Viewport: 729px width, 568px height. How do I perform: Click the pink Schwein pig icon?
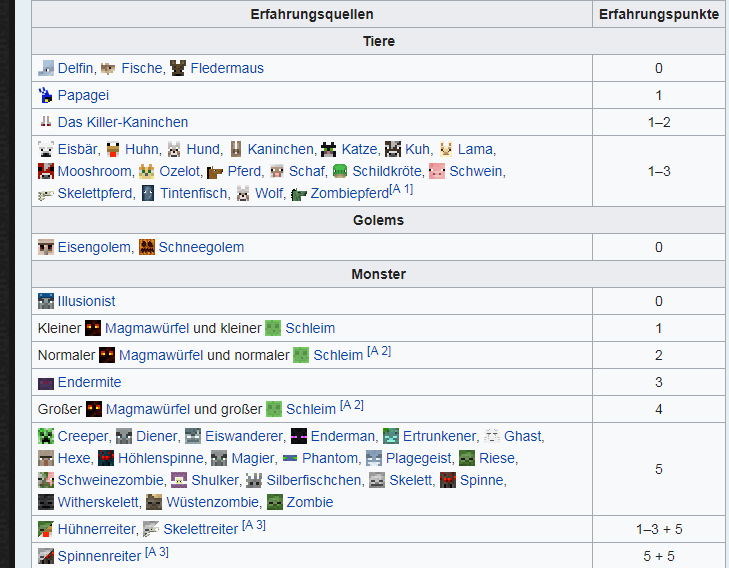coord(437,171)
